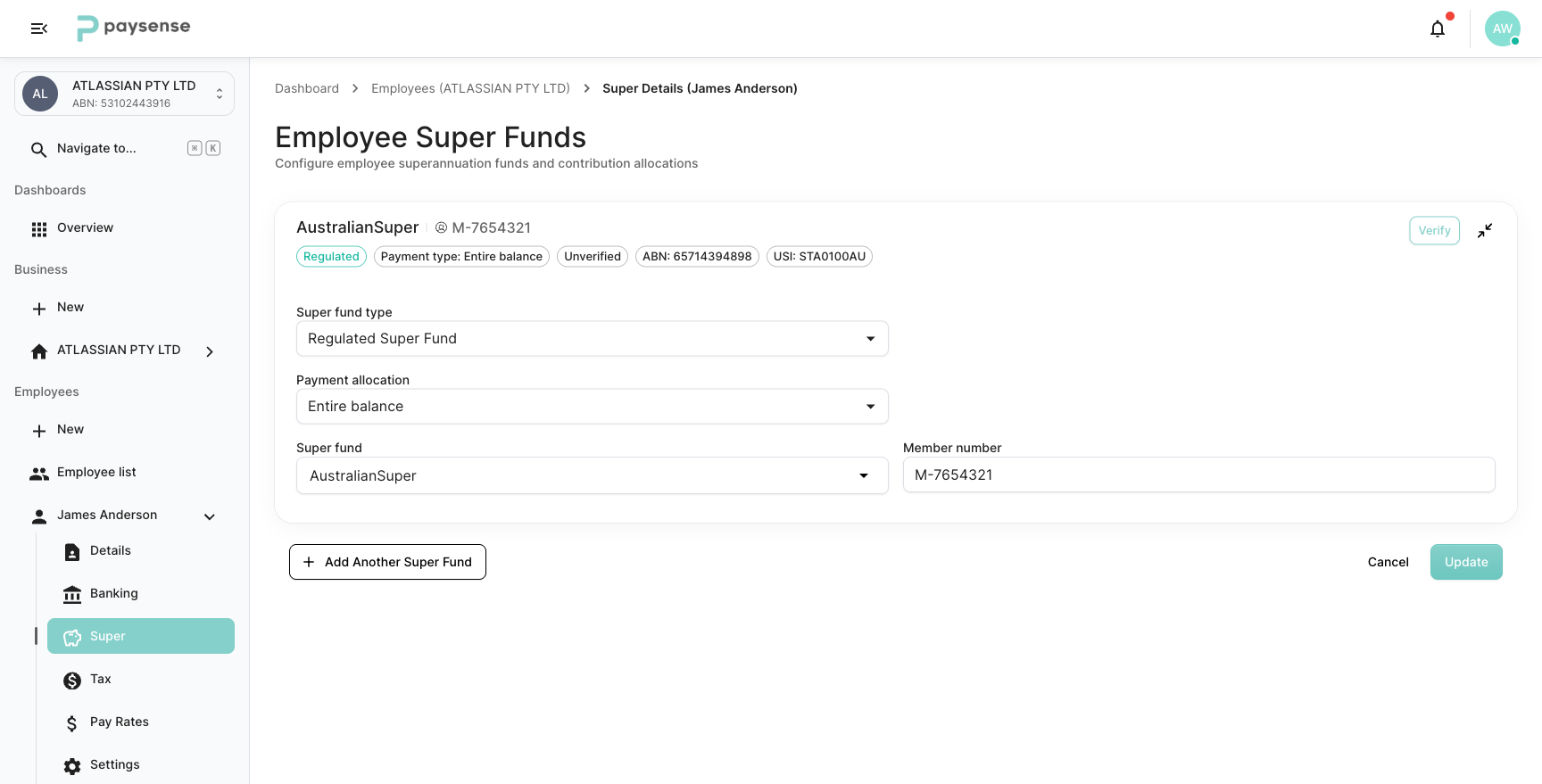This screenshot has width=1542, height=784.
Task: Click the plus icon in Add Another Super Fund
Action: point(309,562)
